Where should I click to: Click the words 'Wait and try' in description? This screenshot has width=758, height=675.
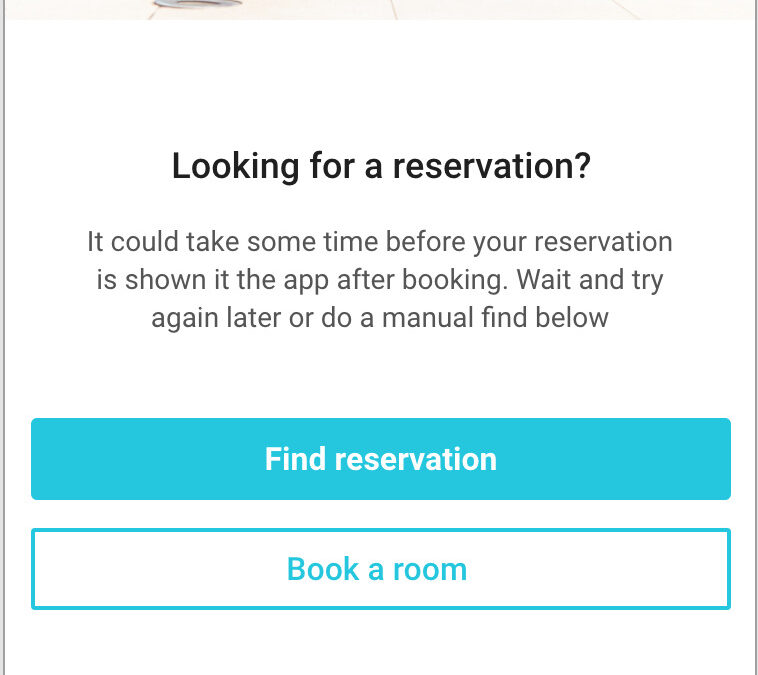pos(590,280)
